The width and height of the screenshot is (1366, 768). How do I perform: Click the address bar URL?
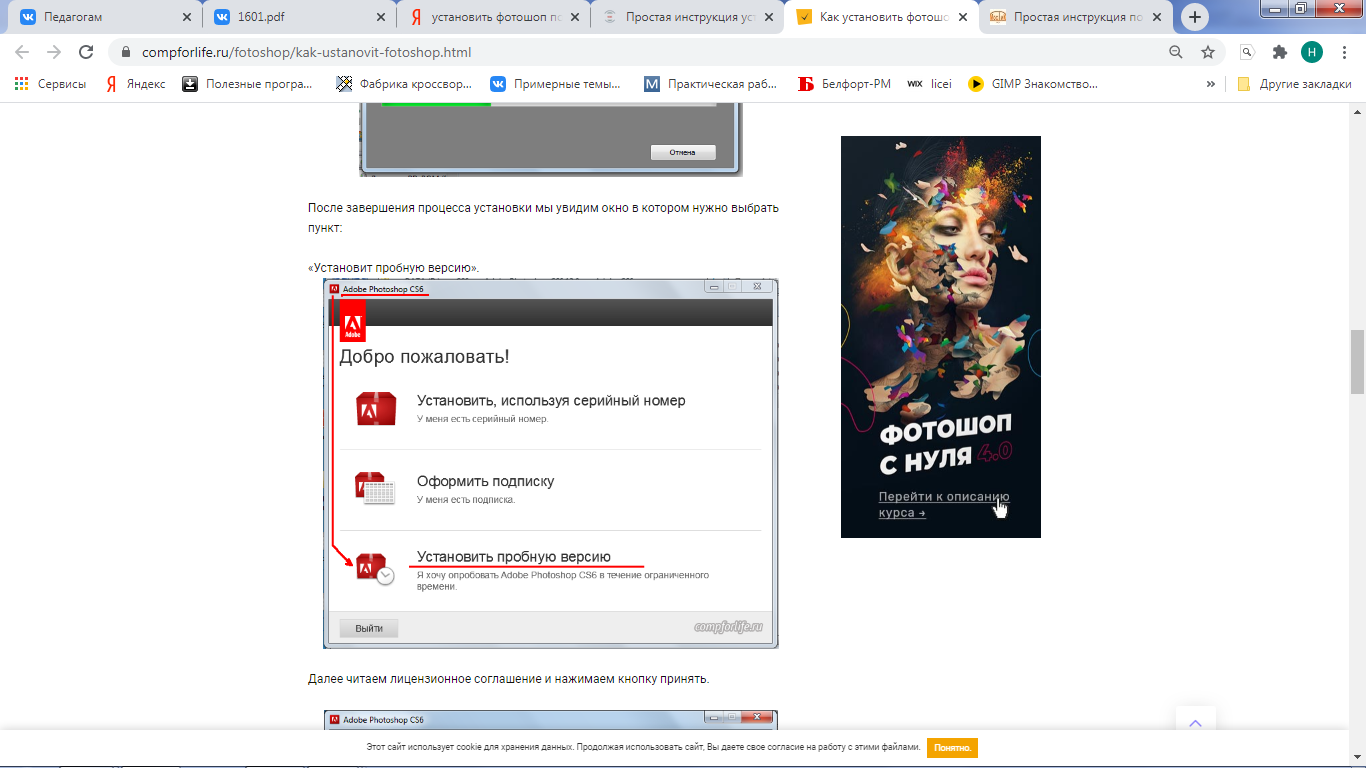pyautogui.click(x=306, y=52)
